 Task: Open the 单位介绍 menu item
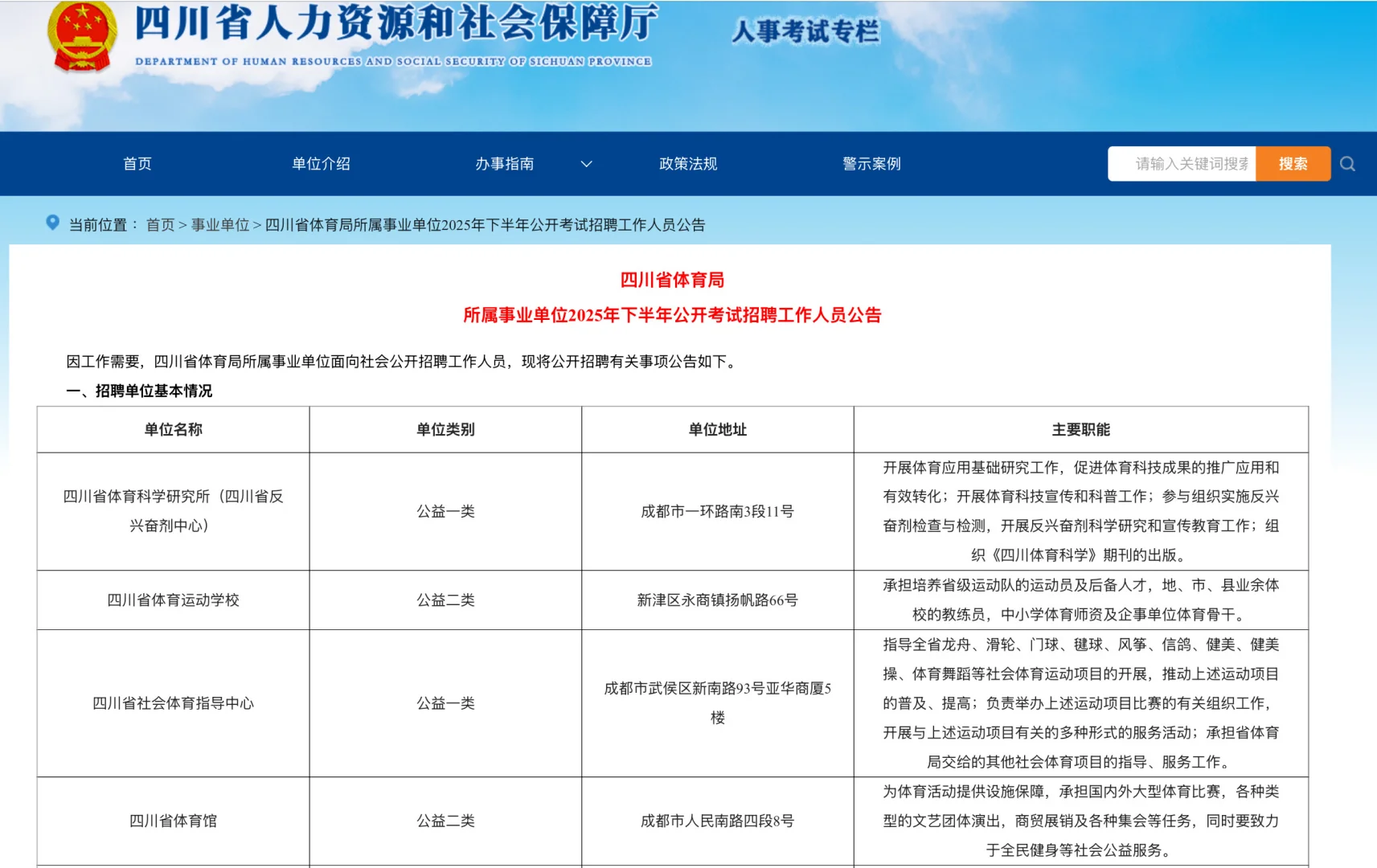point(321,164)
